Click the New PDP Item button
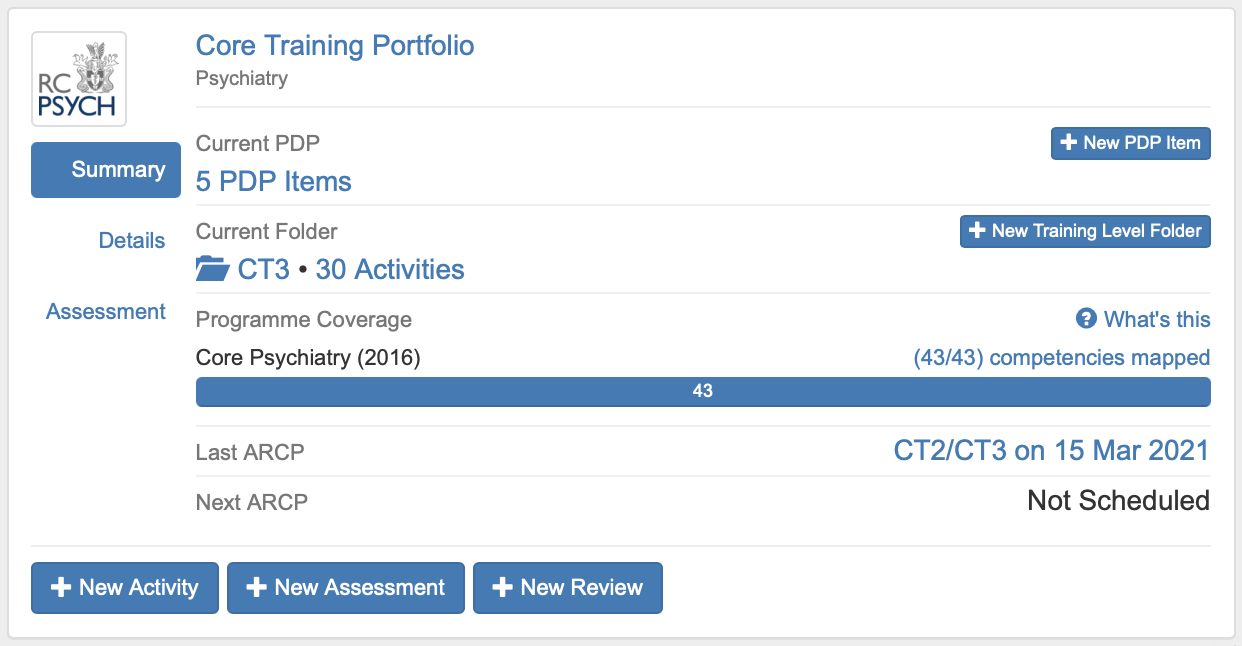 [1130, 143]
